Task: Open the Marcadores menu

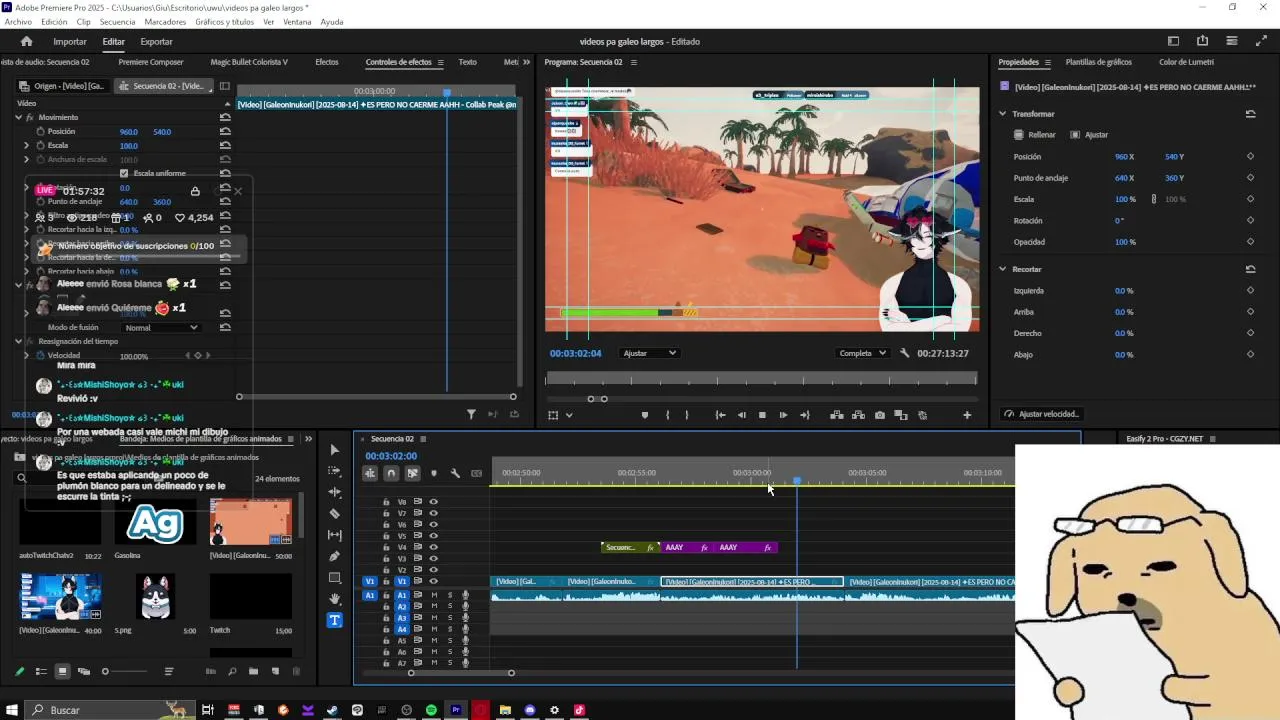Action: click(x=165, y=22)
